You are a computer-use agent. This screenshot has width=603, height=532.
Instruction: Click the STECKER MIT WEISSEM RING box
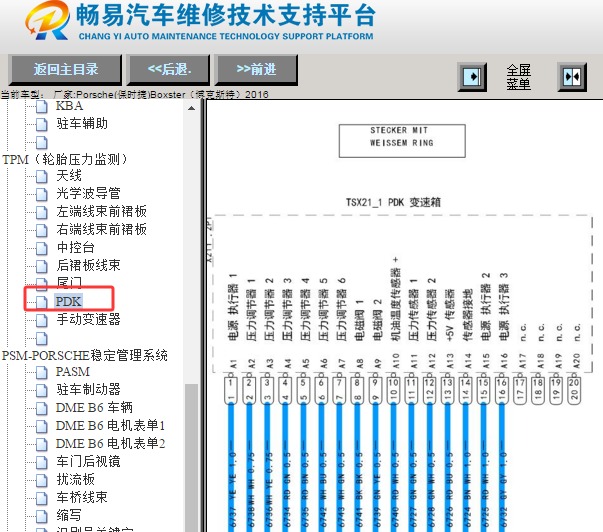(x=402, y=141)
